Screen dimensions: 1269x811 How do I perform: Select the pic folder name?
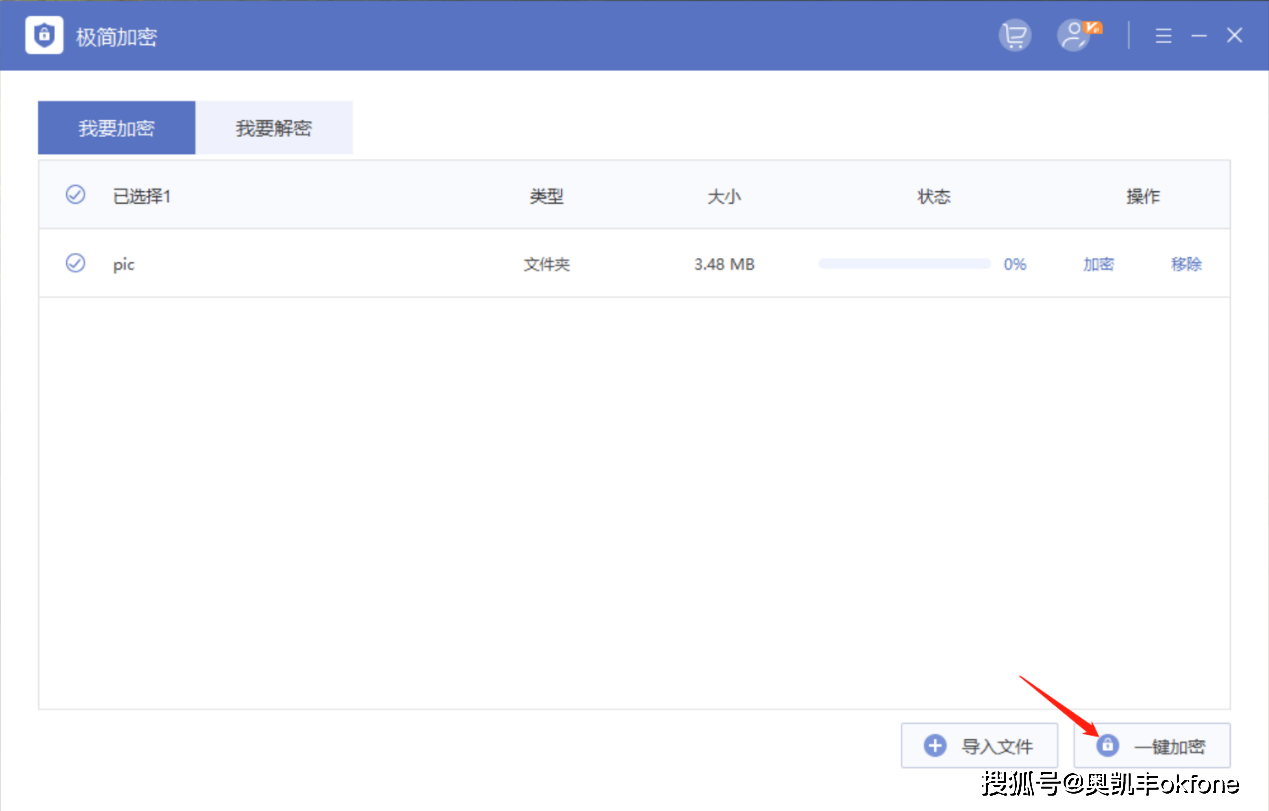click(x=124, y=264)
